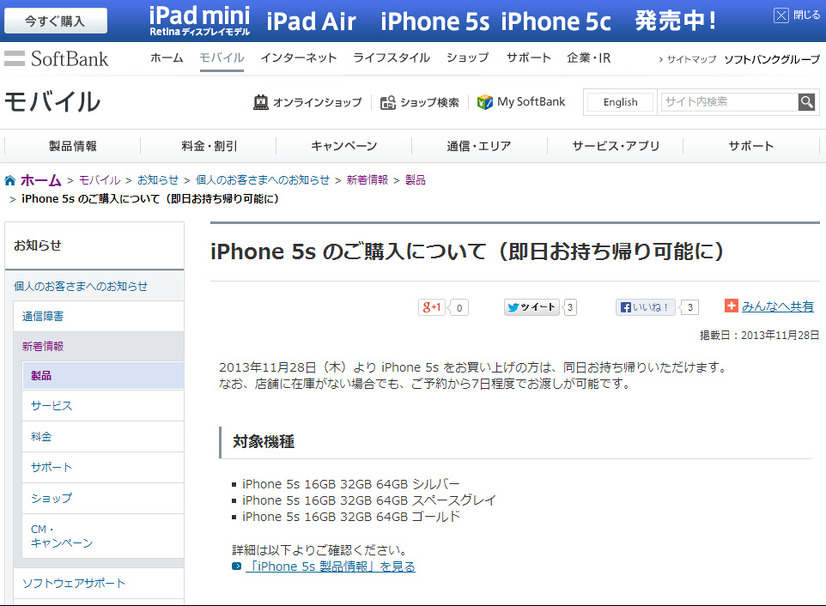Click the red plus share icon
826x606 pixels.
pos(731,306)
